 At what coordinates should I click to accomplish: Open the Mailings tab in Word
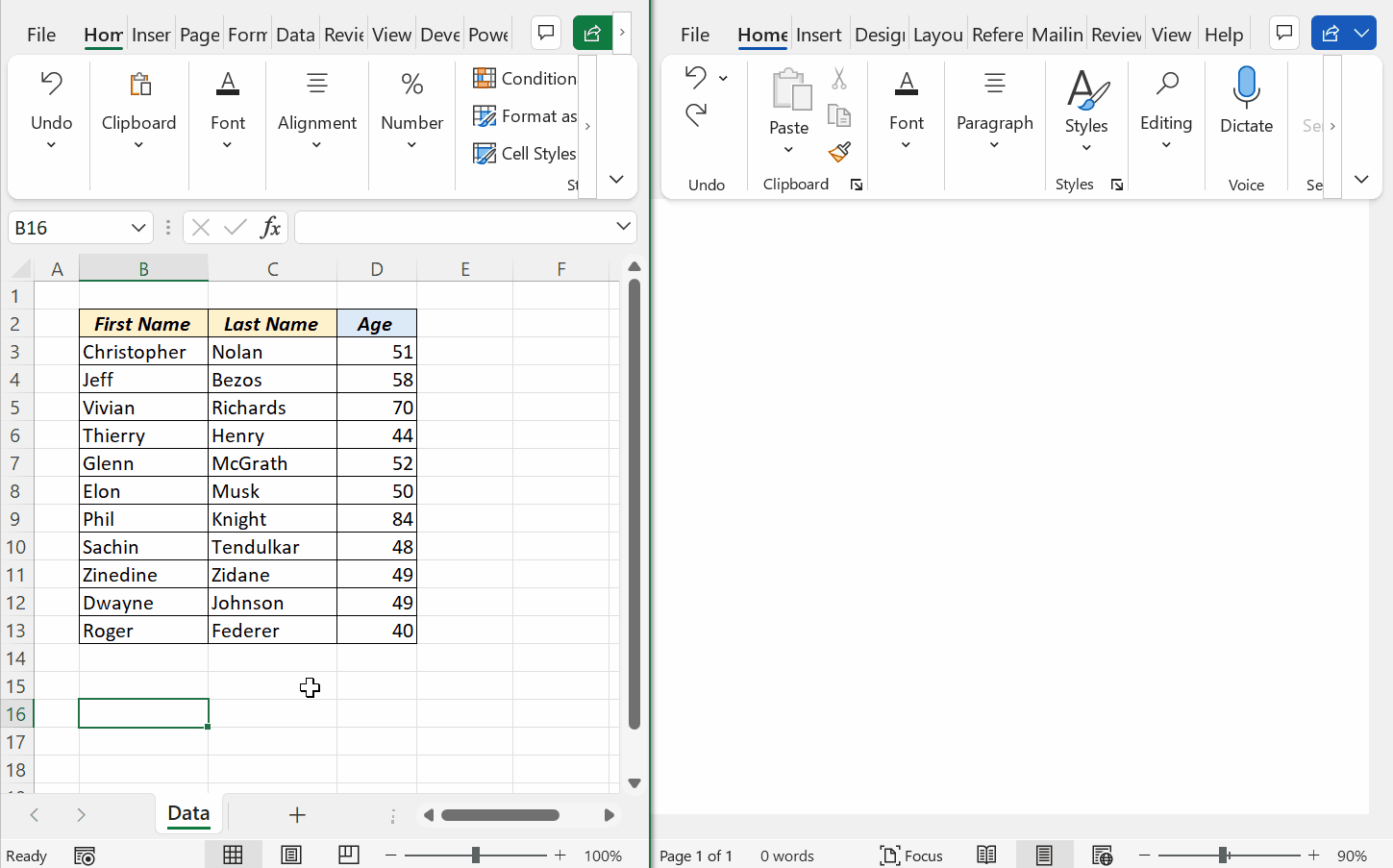1057,34
